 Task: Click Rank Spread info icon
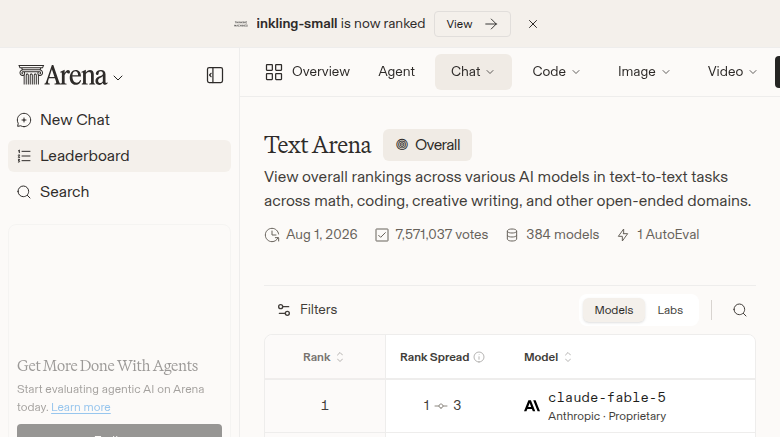479,357
